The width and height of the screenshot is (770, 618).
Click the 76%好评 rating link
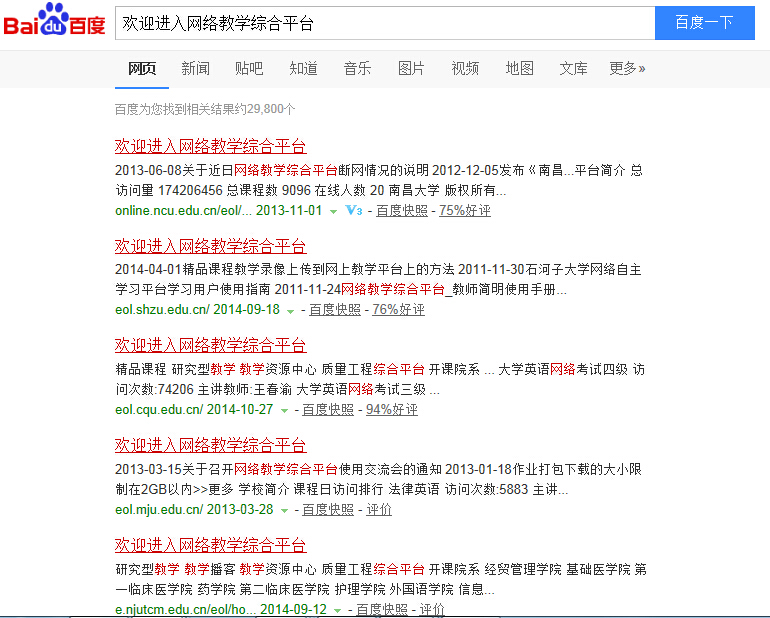(x=398, y=310)
